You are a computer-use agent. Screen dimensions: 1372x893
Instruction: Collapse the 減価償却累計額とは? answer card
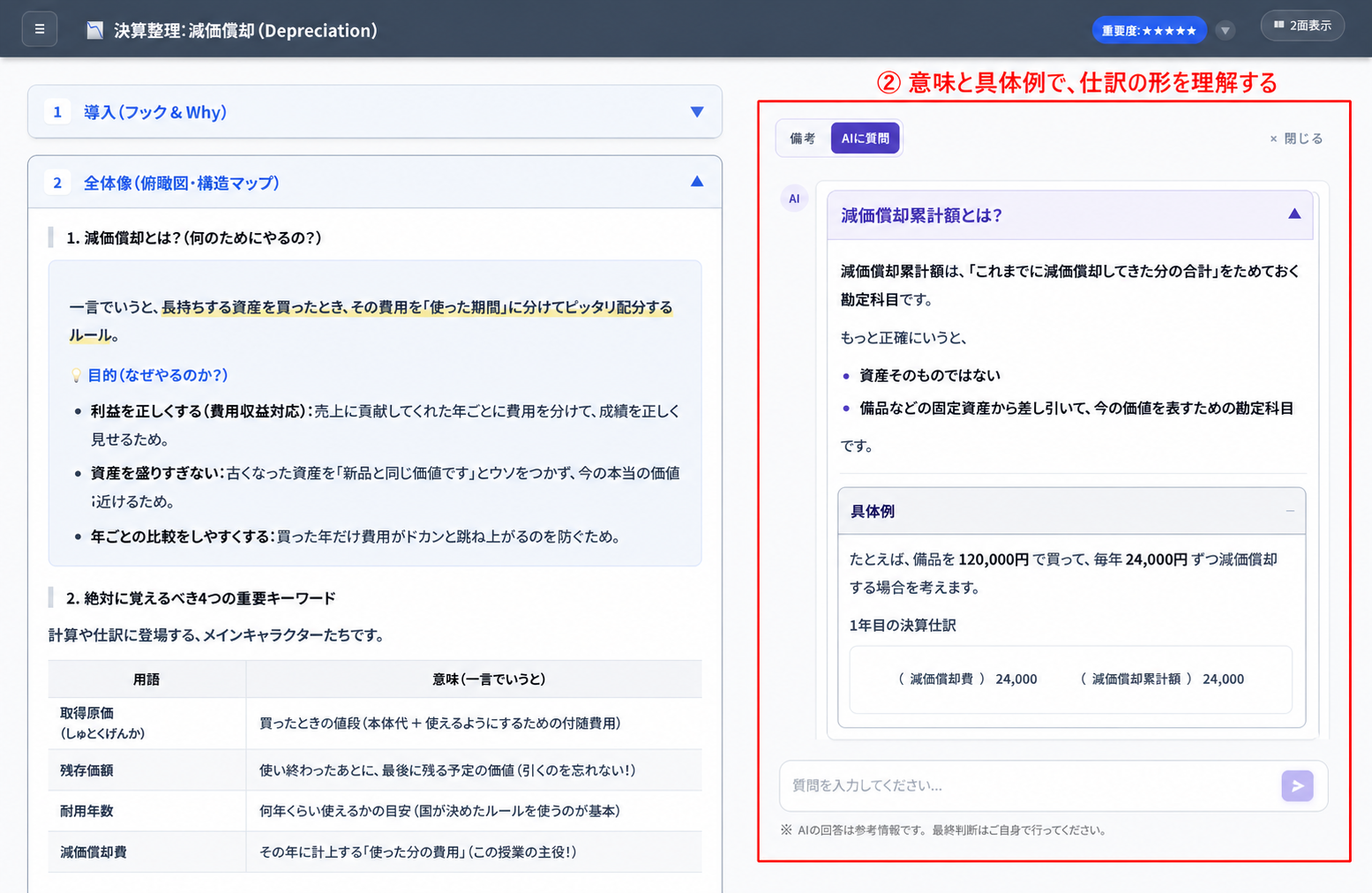click(1294, 214)
